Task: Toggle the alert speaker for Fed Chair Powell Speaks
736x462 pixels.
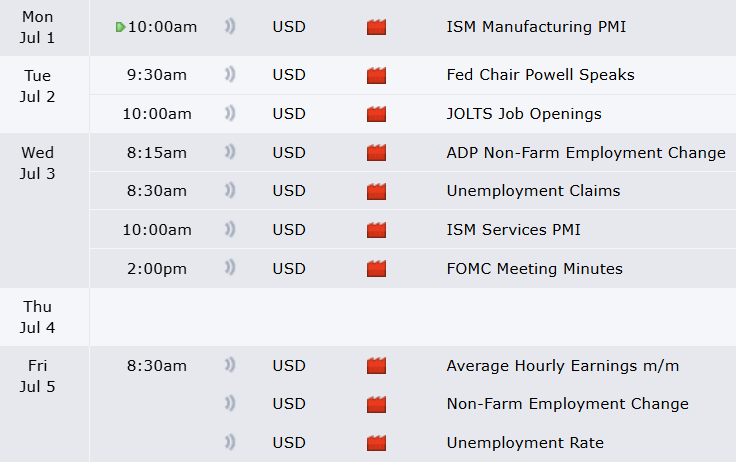Action: pos(230,75)
